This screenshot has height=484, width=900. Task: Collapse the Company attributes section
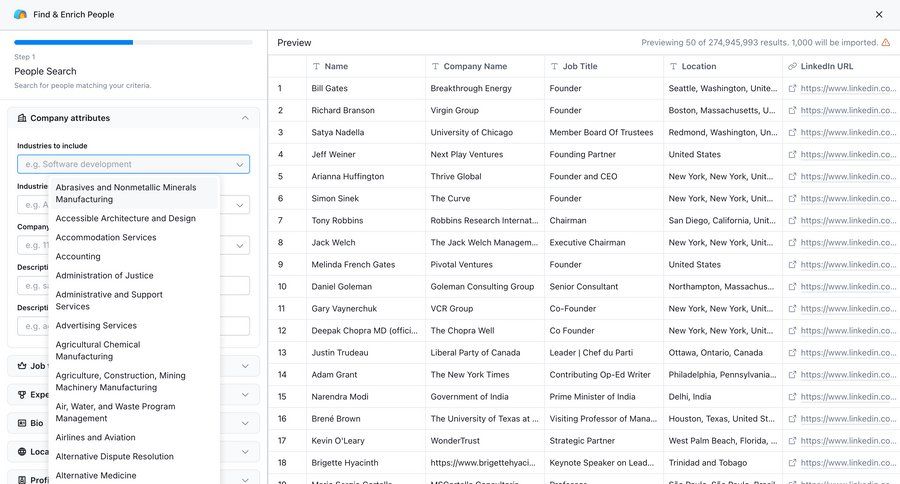pos(245,118)
